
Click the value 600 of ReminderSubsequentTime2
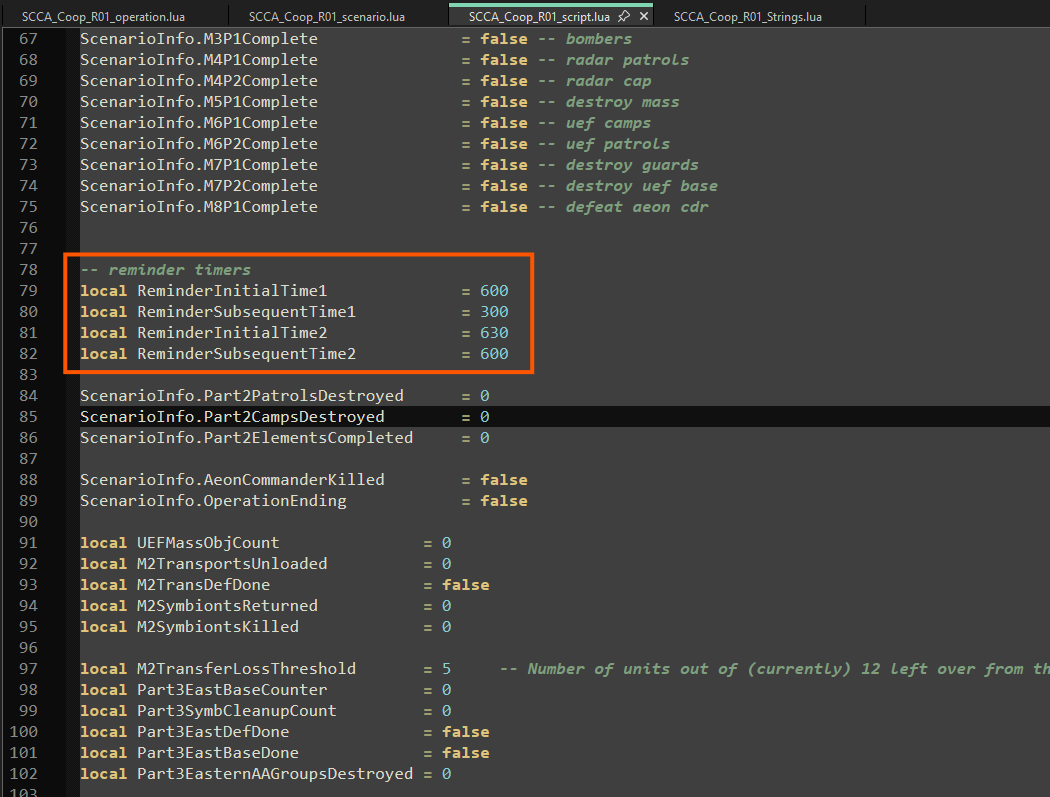pos(494,354)
